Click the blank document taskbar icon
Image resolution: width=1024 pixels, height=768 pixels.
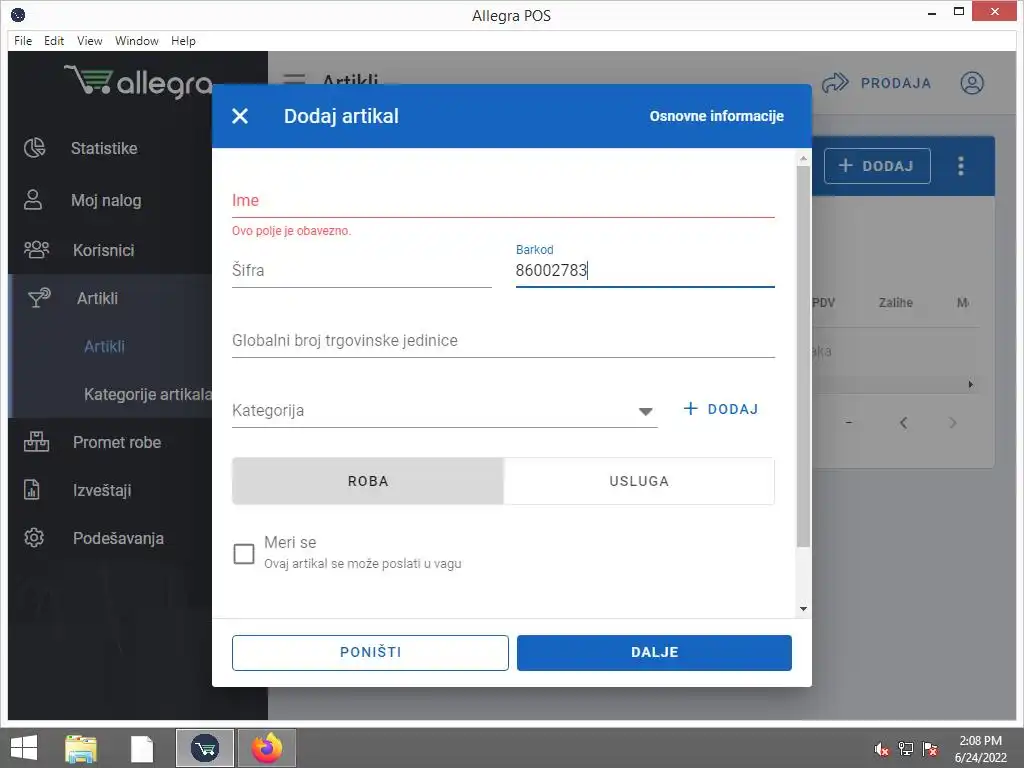tap(142, 749)
